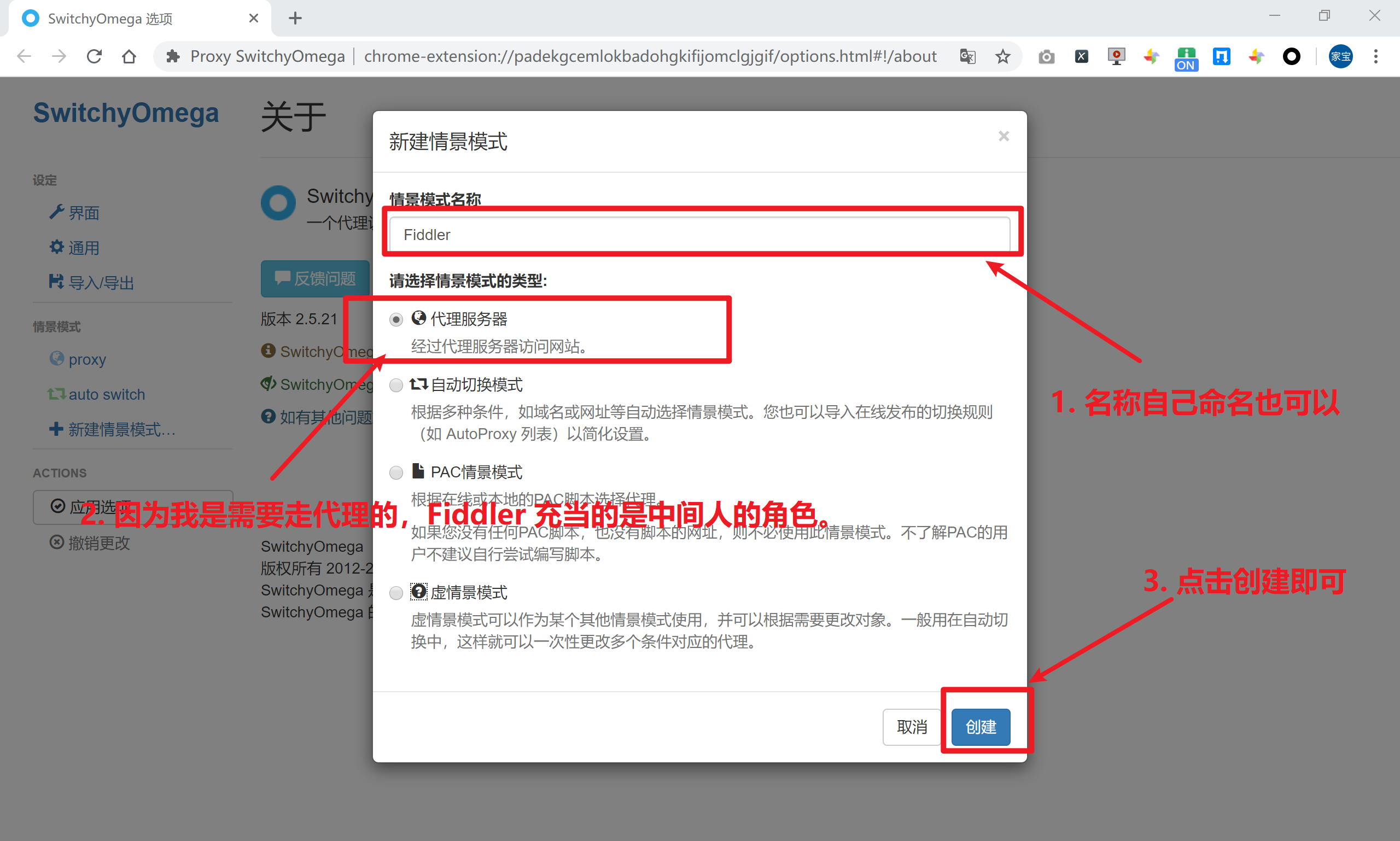Click the blue bracket extension icon
This screenshot has height=841, width=1400.
[1221, 56]
